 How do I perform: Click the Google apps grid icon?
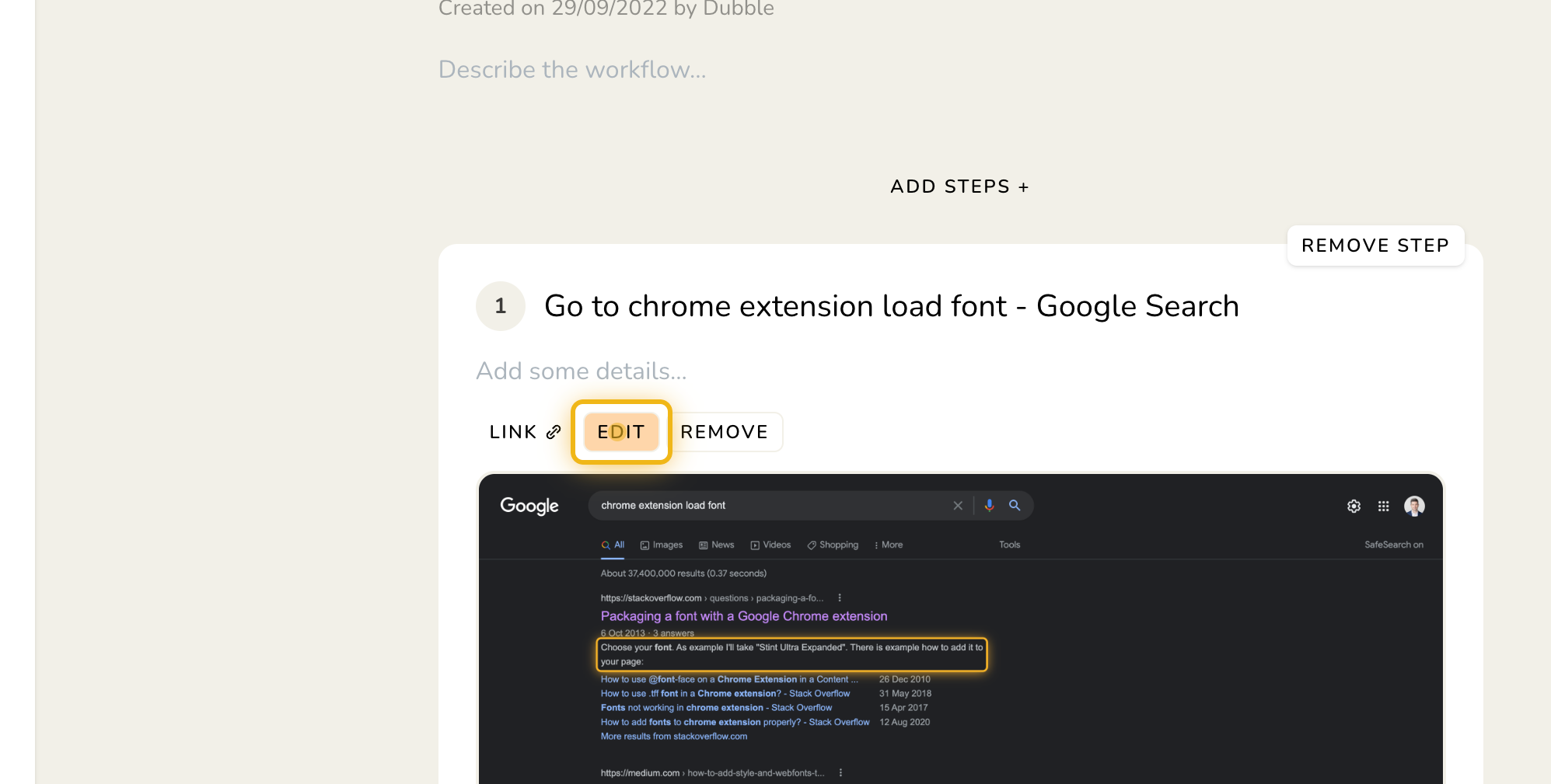coord(1383,507)
